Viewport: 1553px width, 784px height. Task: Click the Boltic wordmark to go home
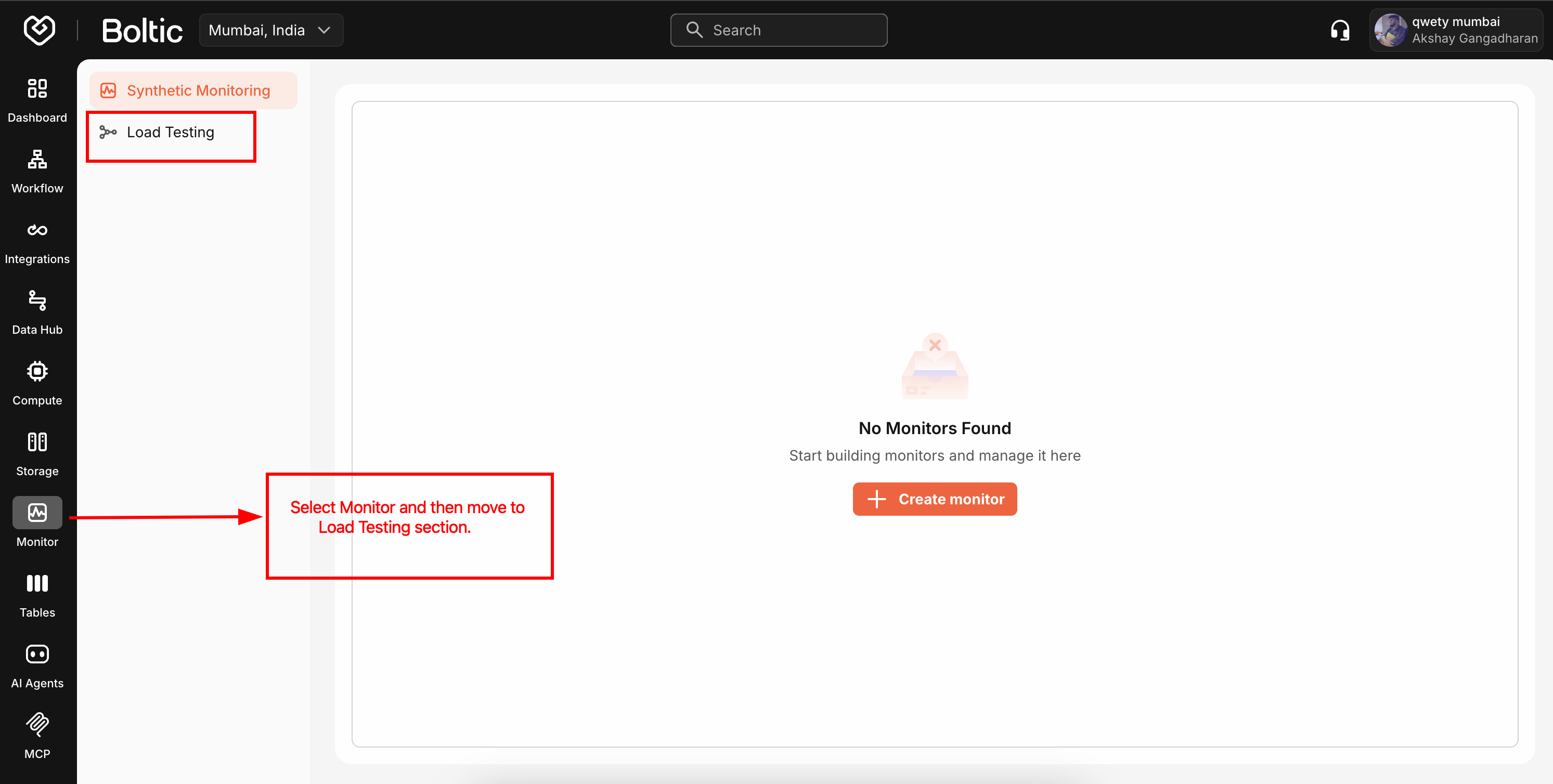(143, 30)
